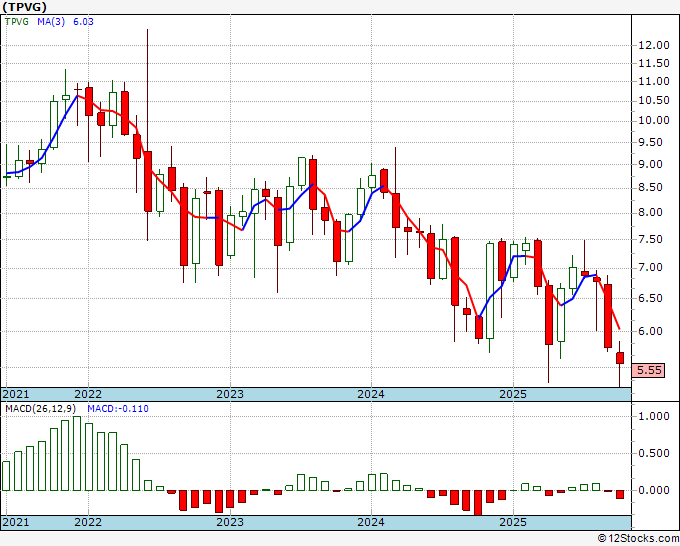680x546 pixels.
Task: Click the tallest MACD bar reaching 1.000
Action: (x=77, y=454)
